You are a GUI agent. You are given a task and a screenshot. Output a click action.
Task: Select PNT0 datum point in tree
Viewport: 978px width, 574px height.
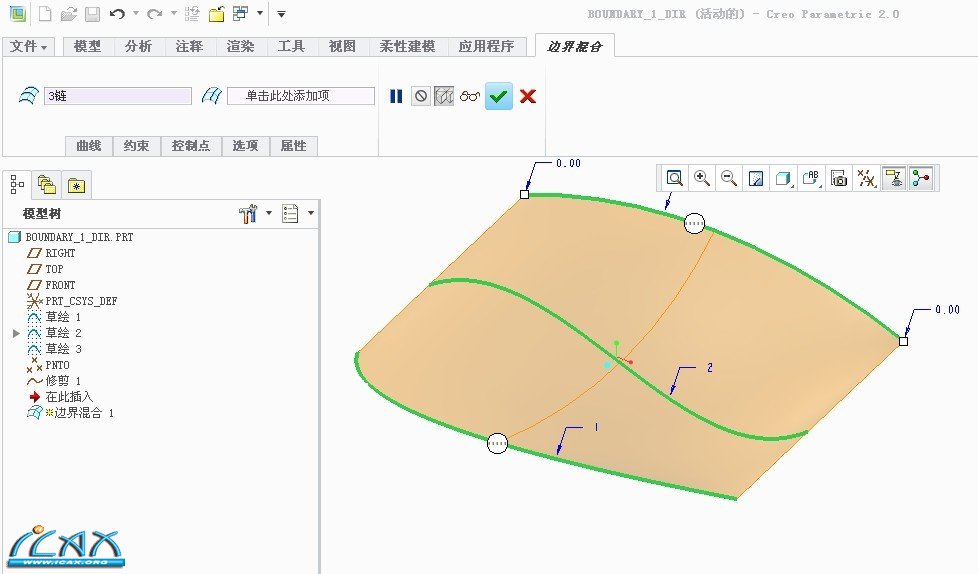[48, 365]
